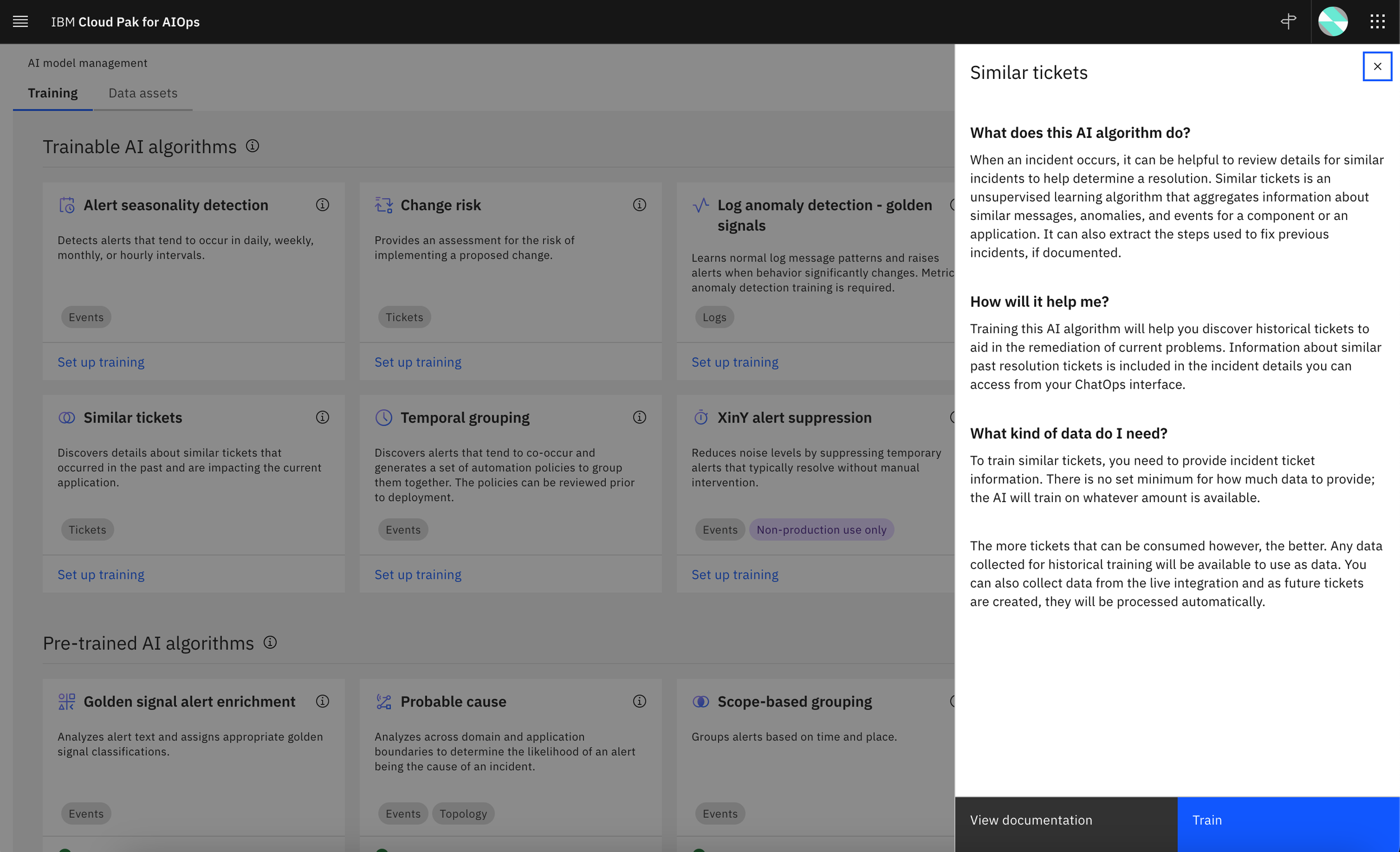The width and height of the screenshot is (1400, 852).
Task: Click info icon on Alert seasonality detection
Action: (322, 204)
